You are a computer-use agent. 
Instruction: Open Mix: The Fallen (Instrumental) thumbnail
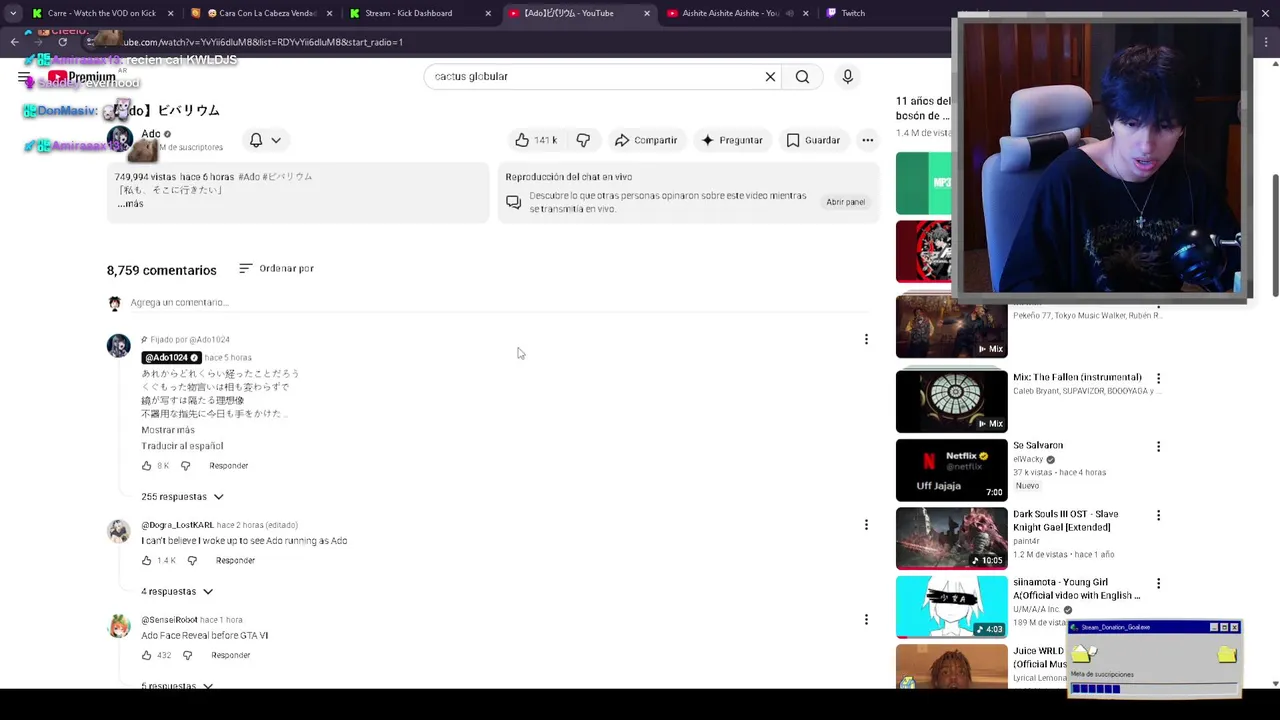tap(951, 401)
